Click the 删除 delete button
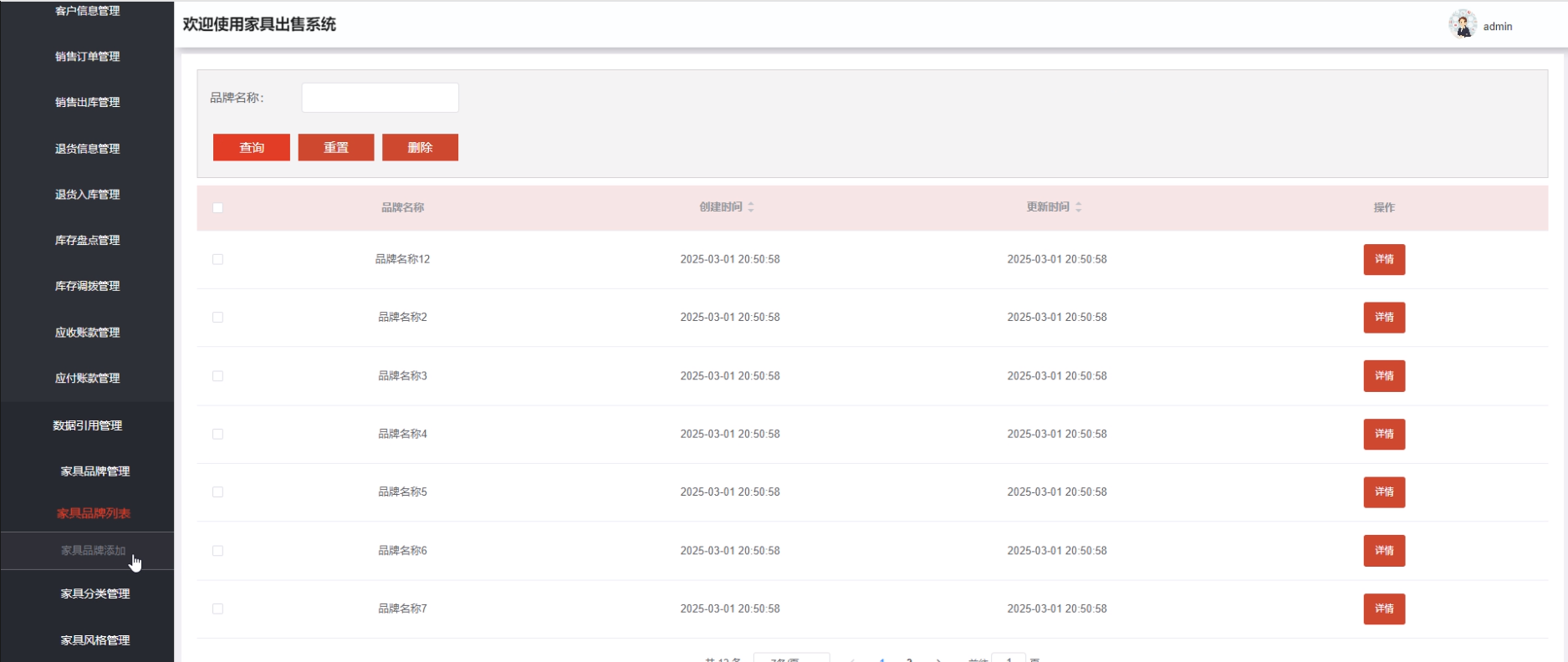The height and width of the screenshot is (662, 1568). (420, 147)
